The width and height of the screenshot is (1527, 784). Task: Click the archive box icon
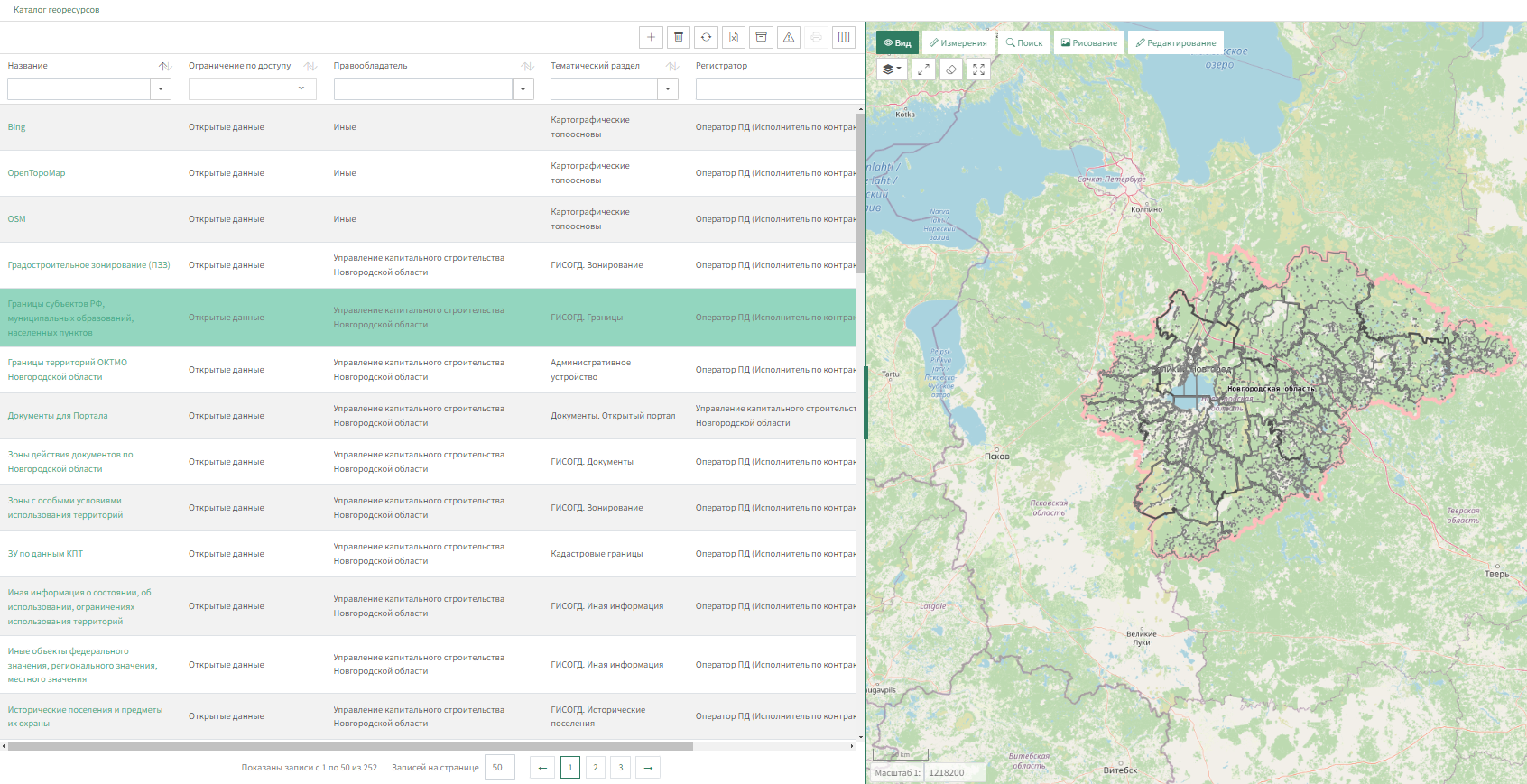coord(761,37)
